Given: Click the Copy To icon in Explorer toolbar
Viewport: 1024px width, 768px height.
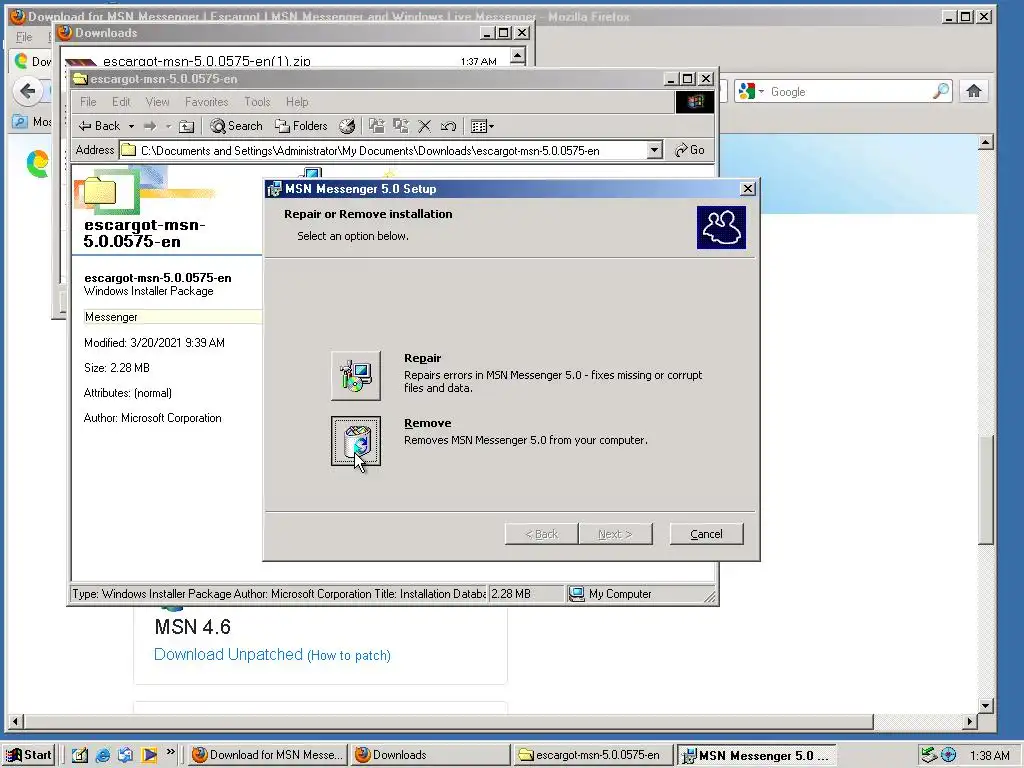Looking at the screenshot, I should pos(400,126).
